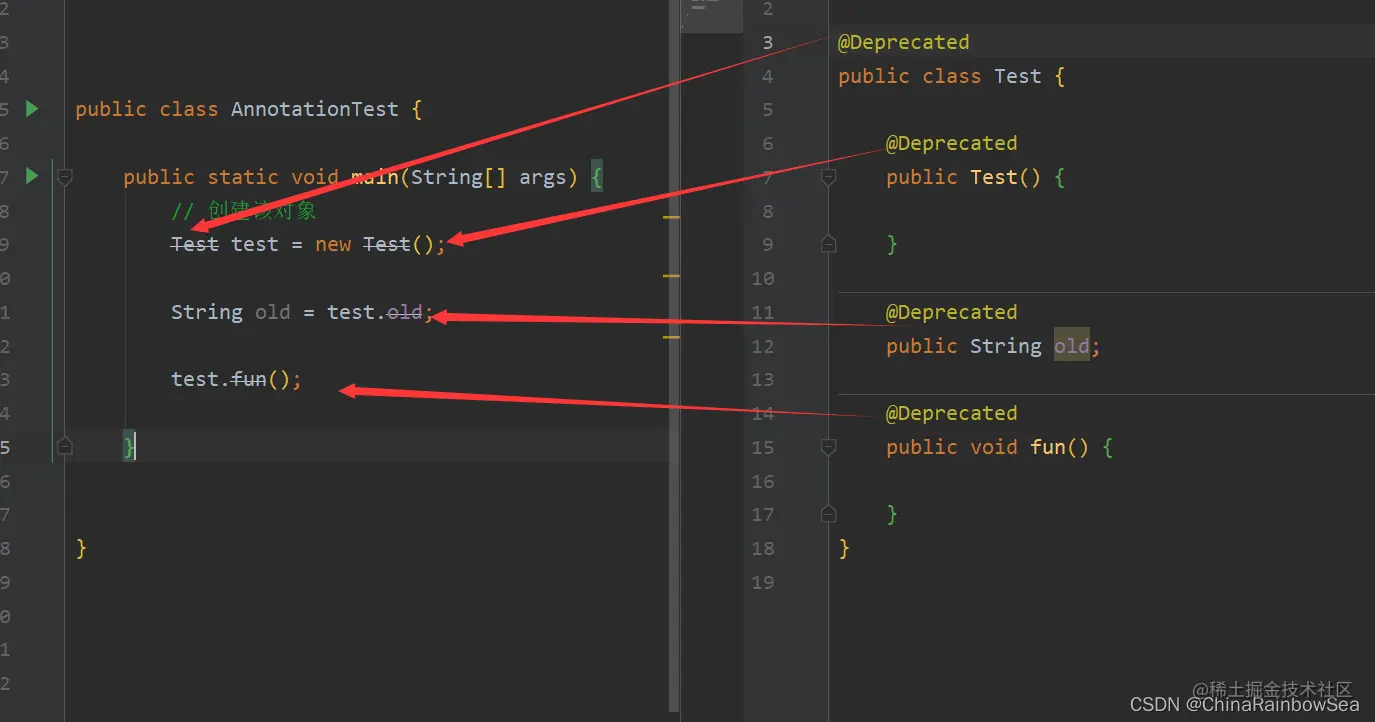Click fold end marker at main's closing brace

point(65,446)
